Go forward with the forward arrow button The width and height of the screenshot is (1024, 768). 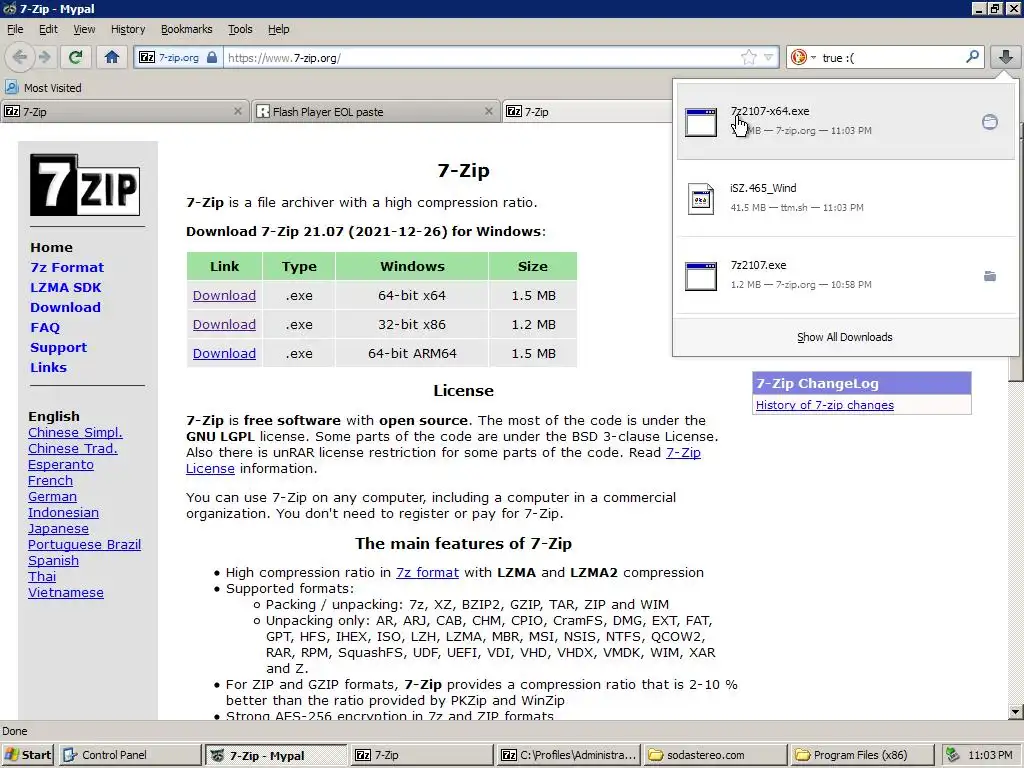coord(44,57)
